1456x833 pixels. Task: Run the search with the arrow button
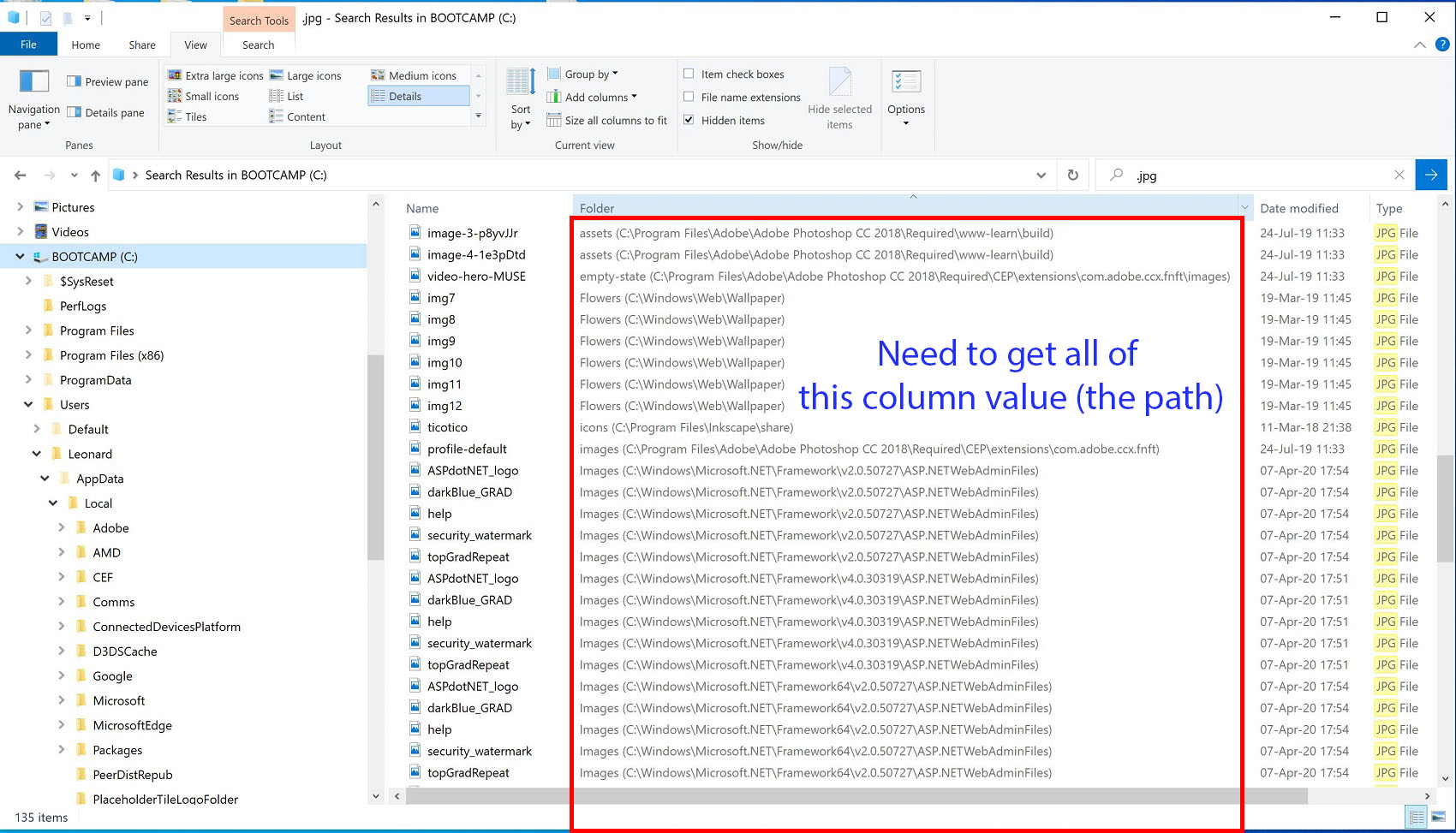(x=1431, y=175)
